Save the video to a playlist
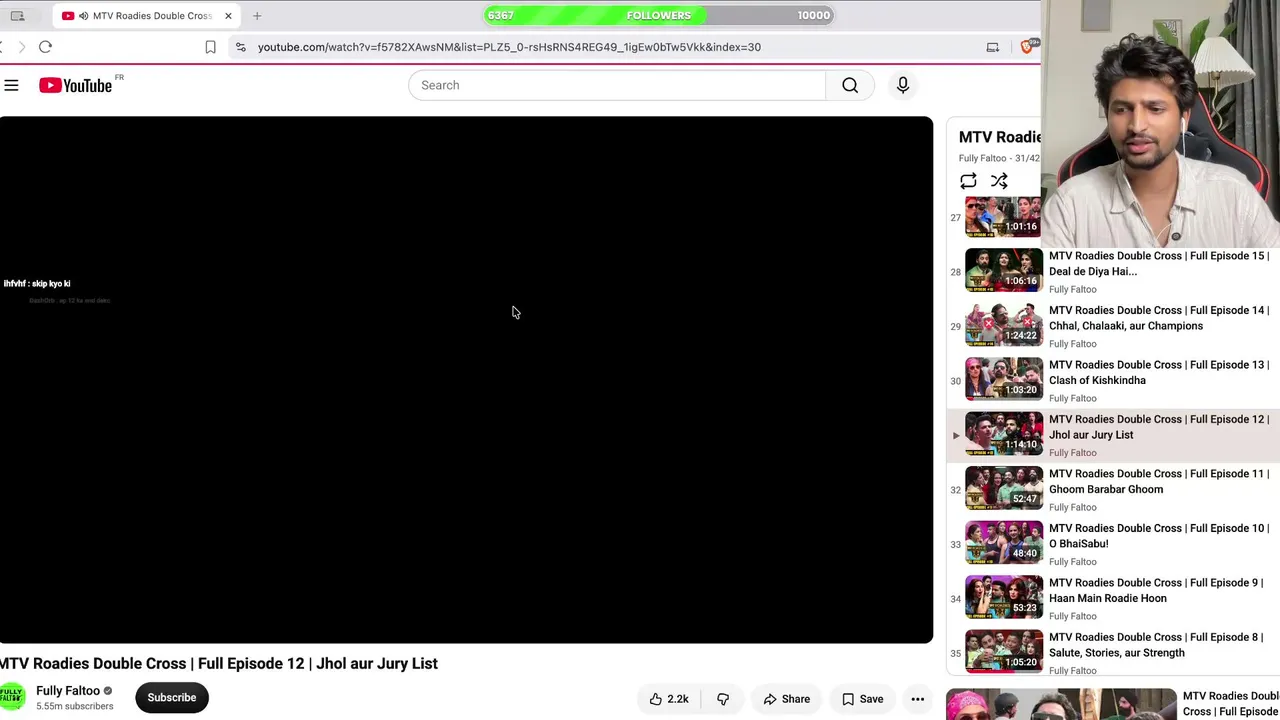1280x720 pixels. click(862, 699)
